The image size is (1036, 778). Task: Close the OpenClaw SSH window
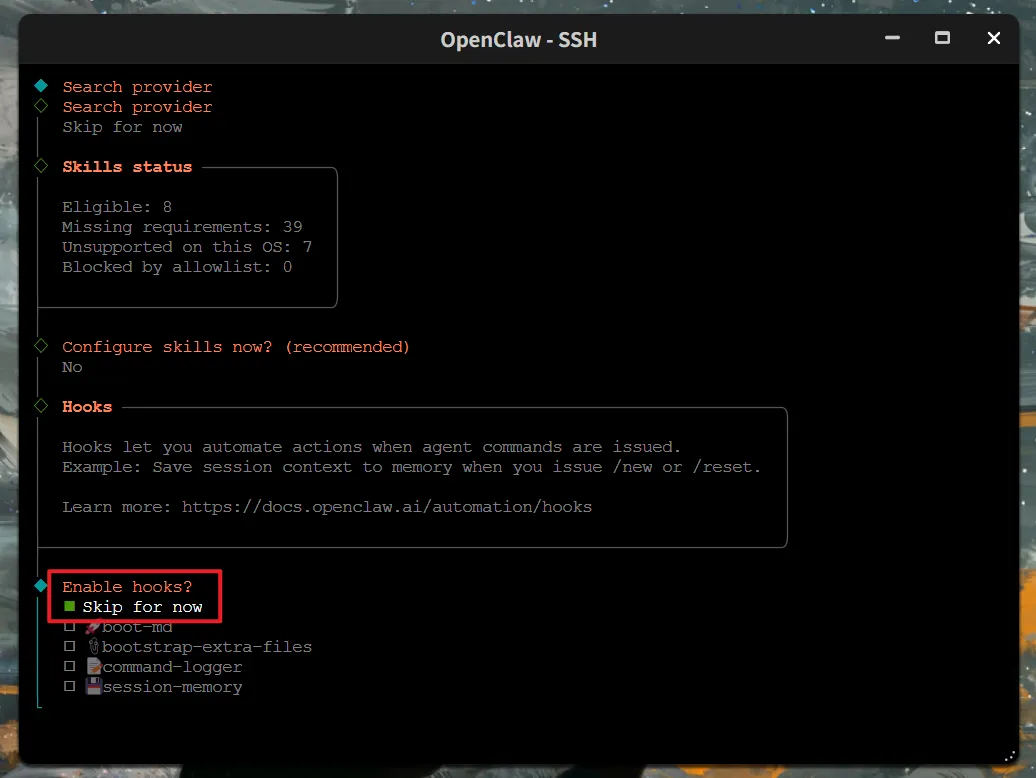[x=994, y=38]
